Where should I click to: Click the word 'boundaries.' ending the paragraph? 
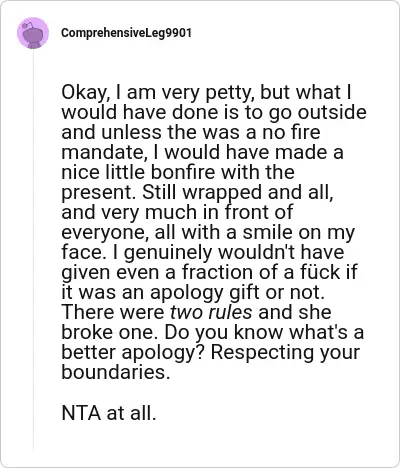click(116, 372)
